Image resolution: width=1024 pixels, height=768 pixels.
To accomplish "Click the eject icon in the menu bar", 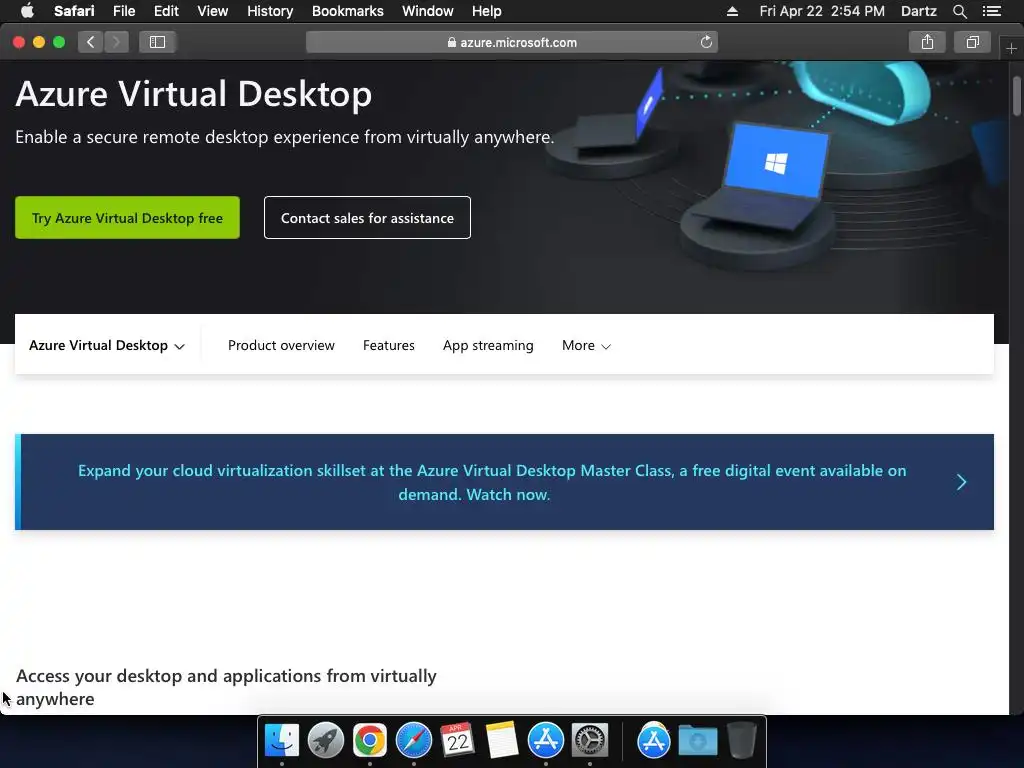I will 733,11.
